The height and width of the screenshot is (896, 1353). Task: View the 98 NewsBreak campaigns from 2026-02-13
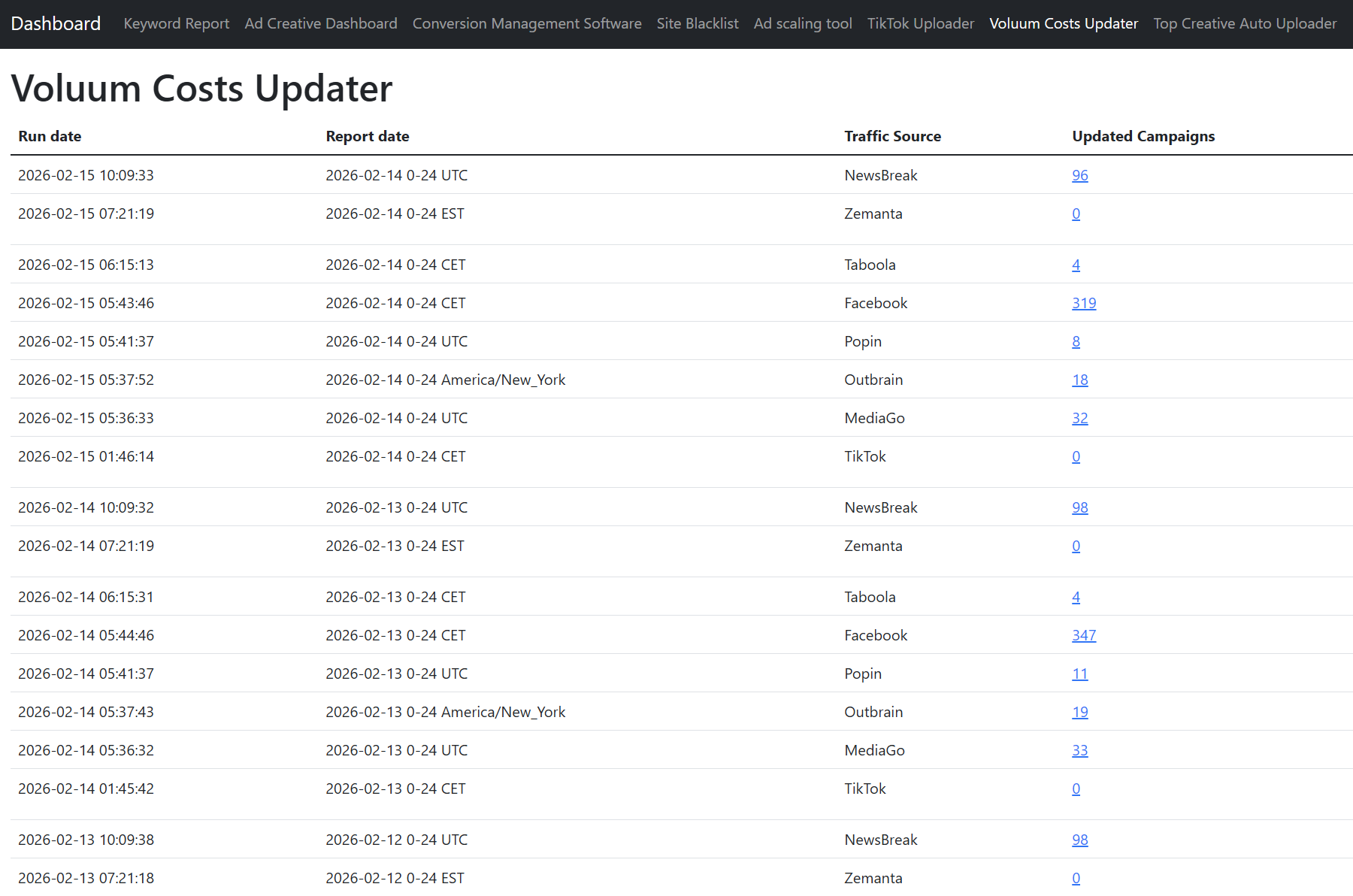[x=1080, y=840]
